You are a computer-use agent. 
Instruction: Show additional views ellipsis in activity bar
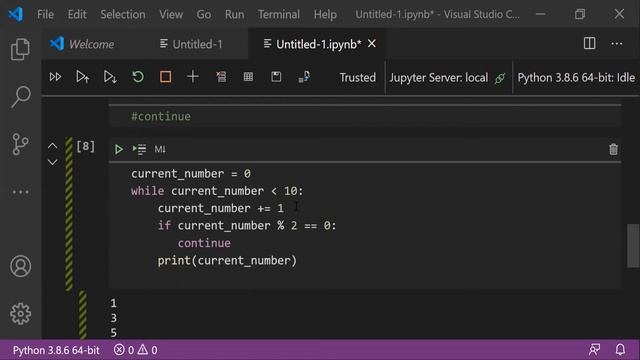pos(20,192)
